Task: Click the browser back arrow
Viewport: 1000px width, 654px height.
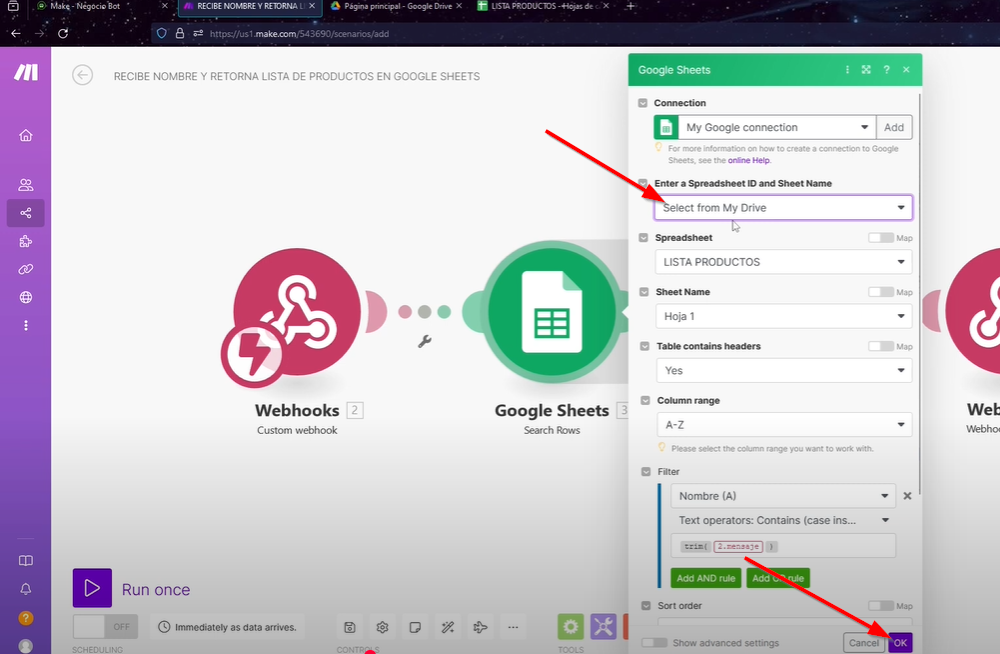Action: pyautogui.click(x=16, y=33)
